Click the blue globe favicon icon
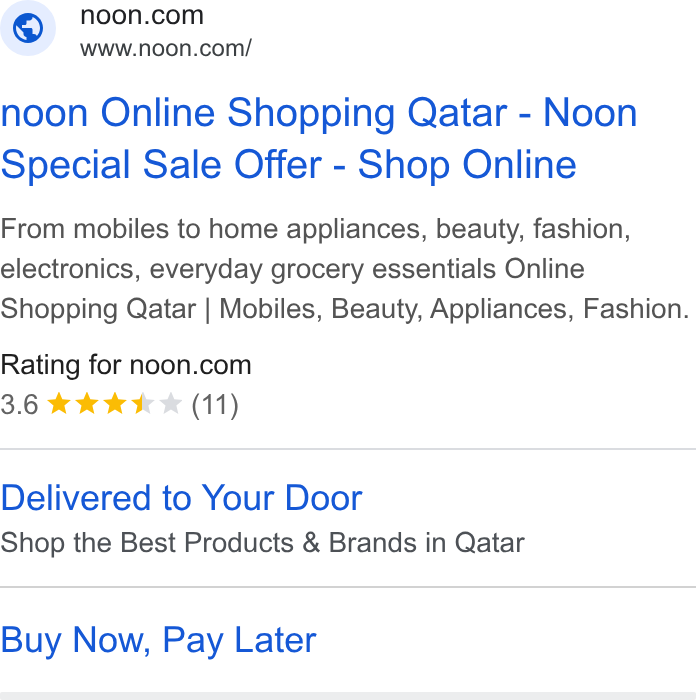696x700 pixels. pyautogui.click(x=28, y=28)
